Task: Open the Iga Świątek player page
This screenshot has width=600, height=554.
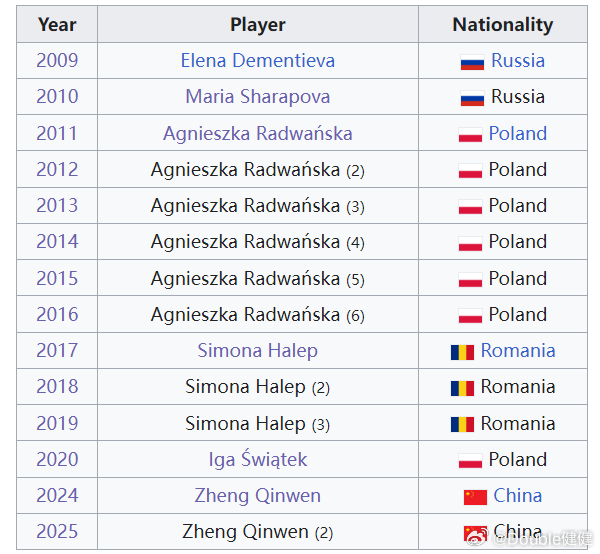Action: tap(258, 459)
